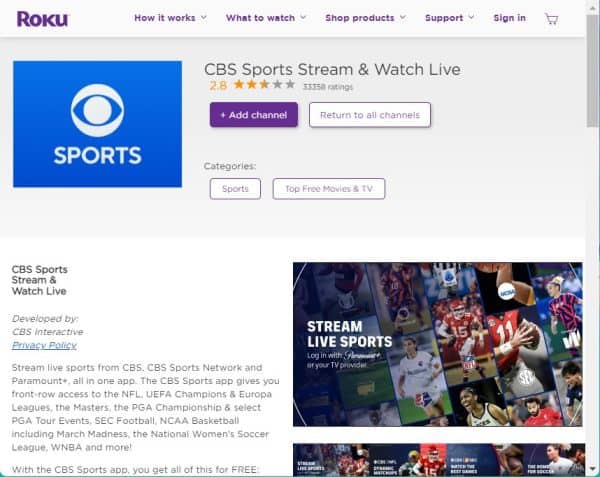Open the Stream Live Sports screenshot
The image size is (600, 477).
[437, 344]
